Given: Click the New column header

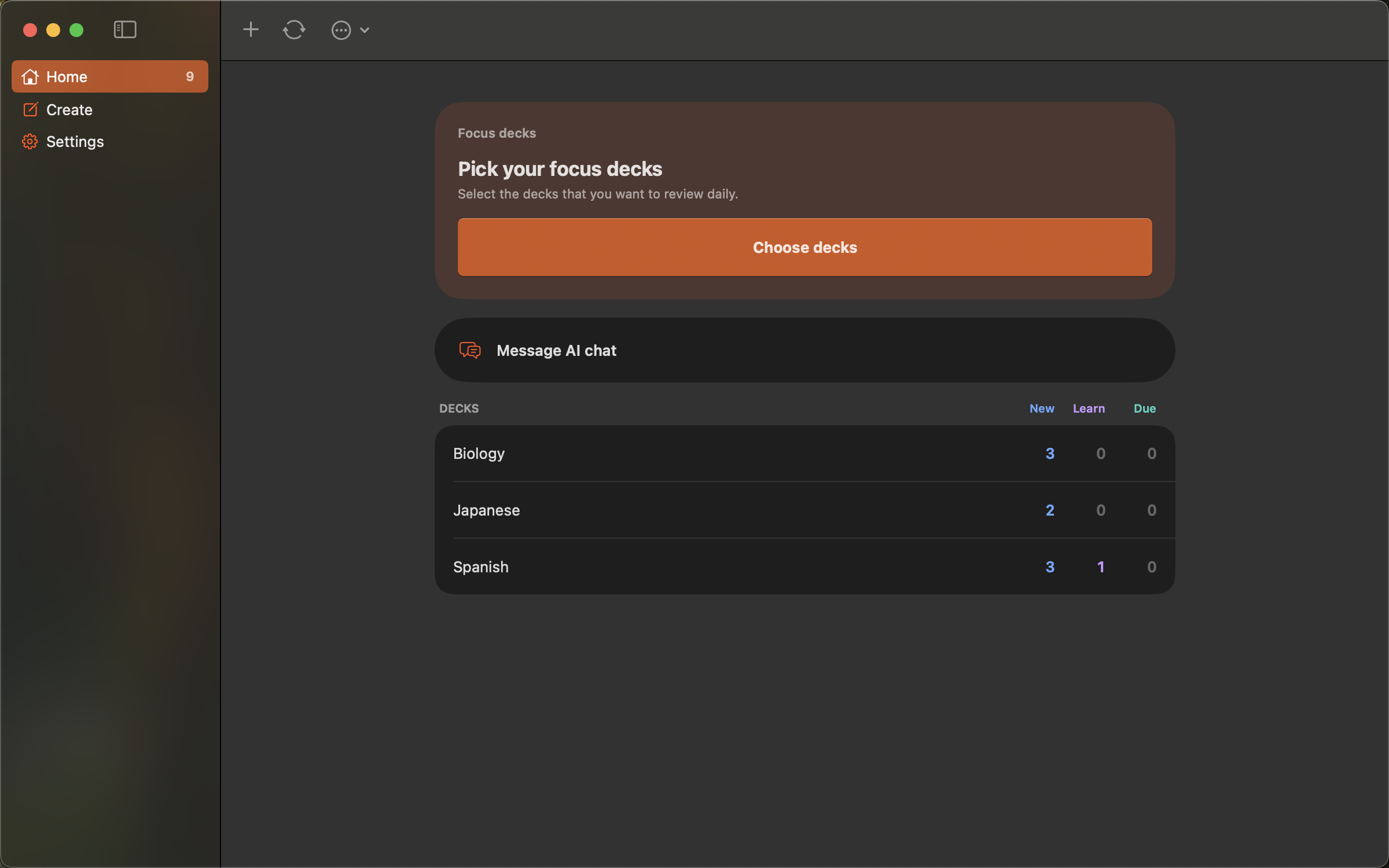Looking at the screenshot, I should coord(1042,408).
